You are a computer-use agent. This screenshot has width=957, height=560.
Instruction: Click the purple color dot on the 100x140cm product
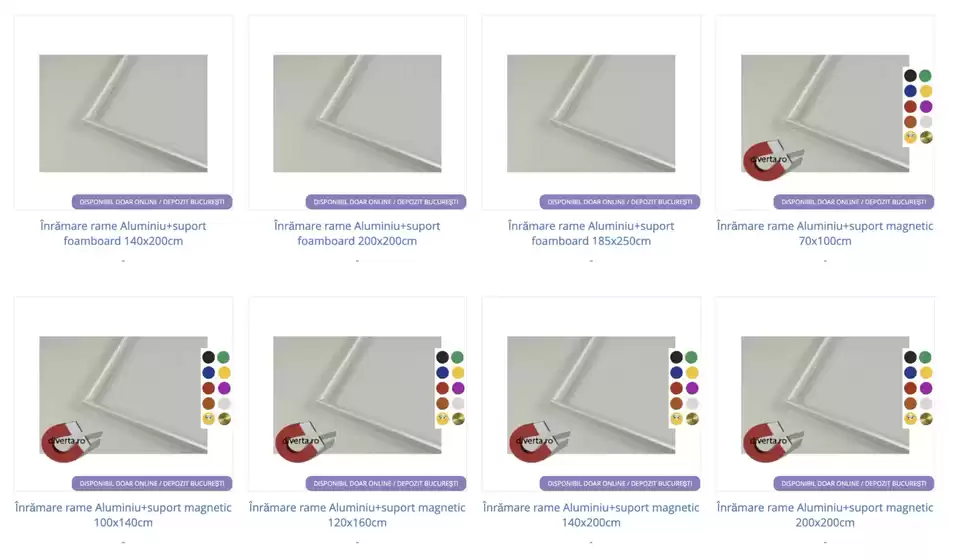(224, 388)
